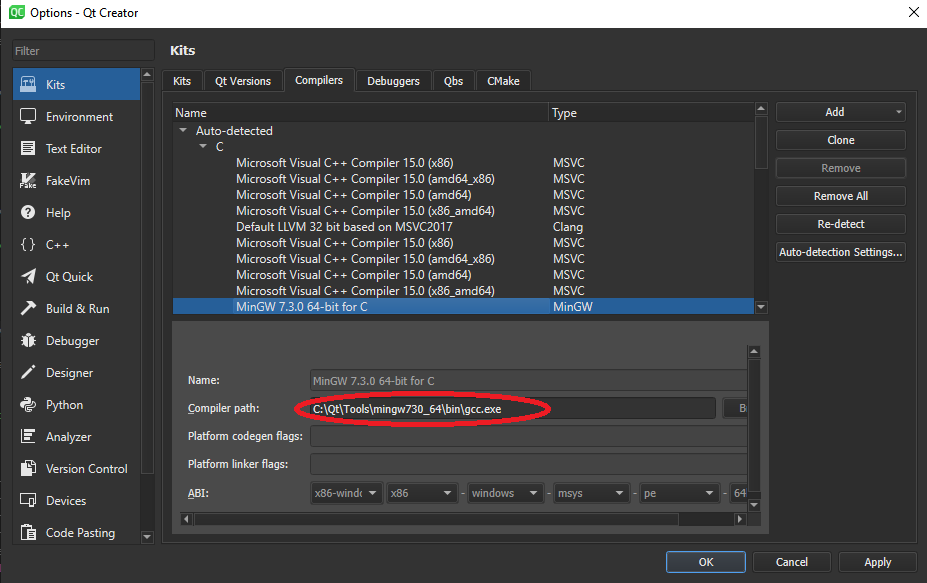Click the details panel horizontal scrollbar thumb
The width and height of the screenshot is (927, 583).
[x=436, y=519]
